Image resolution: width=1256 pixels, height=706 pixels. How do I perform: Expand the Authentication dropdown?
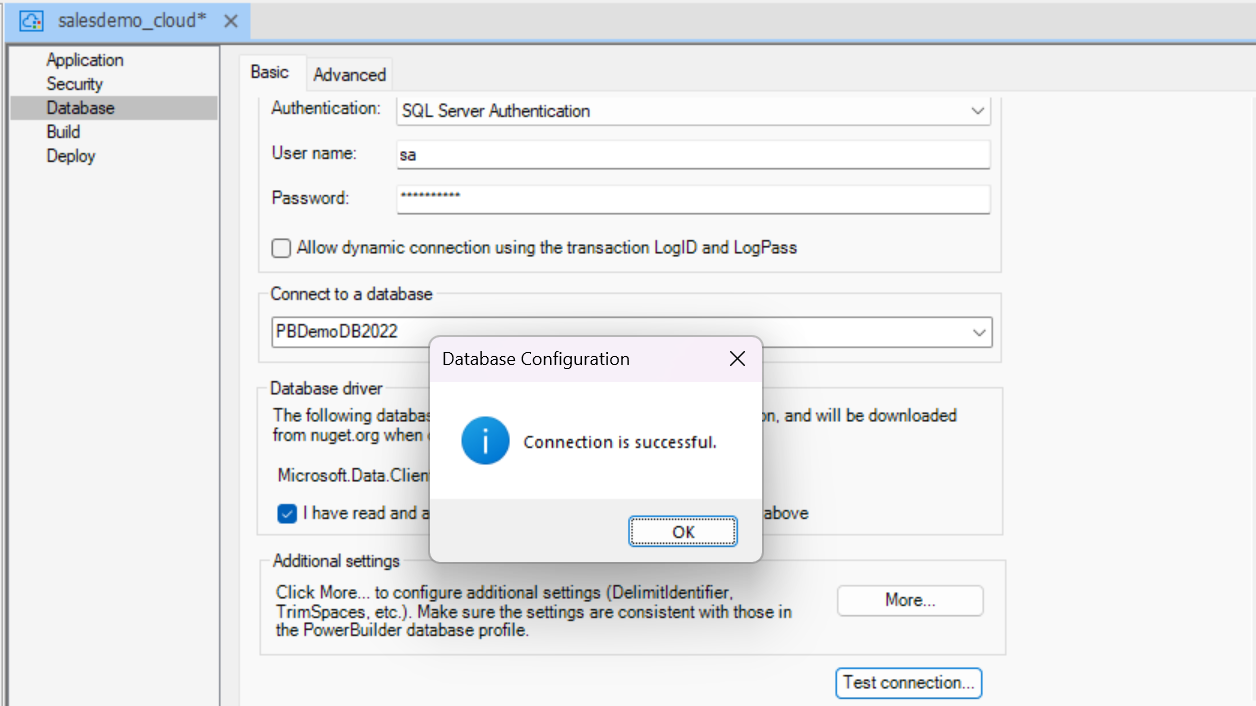(977, 111)
